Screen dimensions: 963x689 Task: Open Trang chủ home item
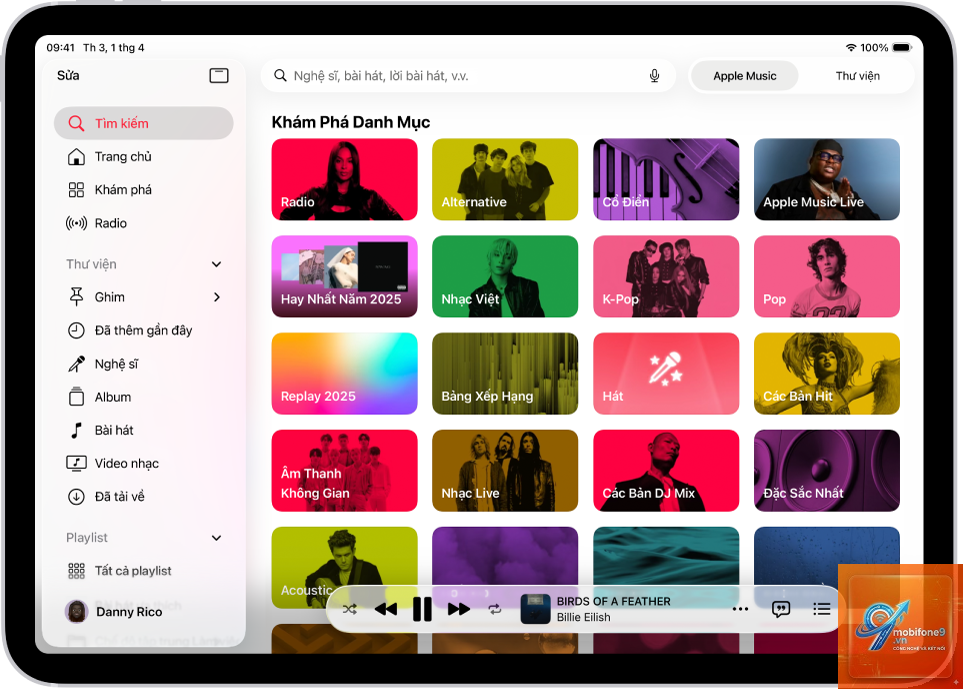tap(143, 157)
